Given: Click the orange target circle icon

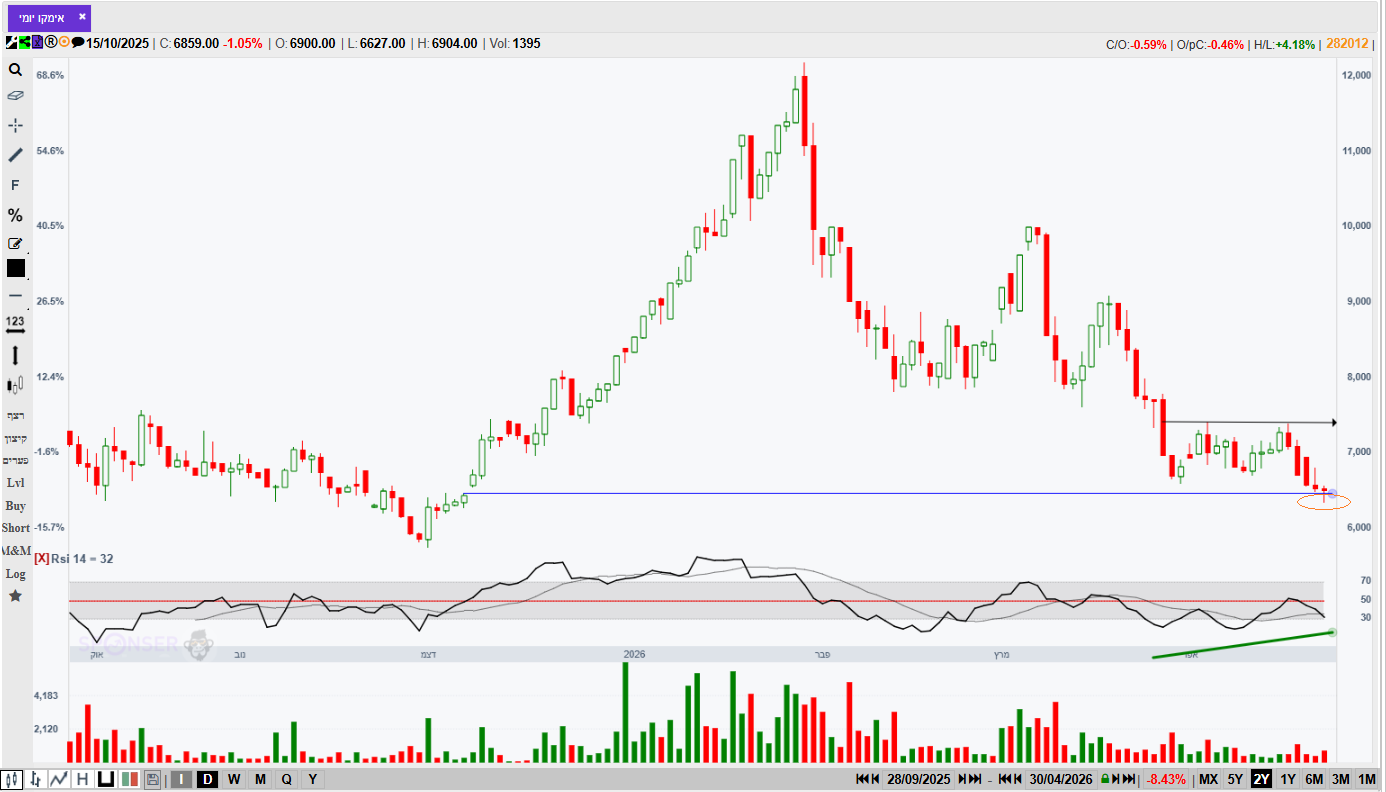Looking at the screenshot, I should [64, 42].
